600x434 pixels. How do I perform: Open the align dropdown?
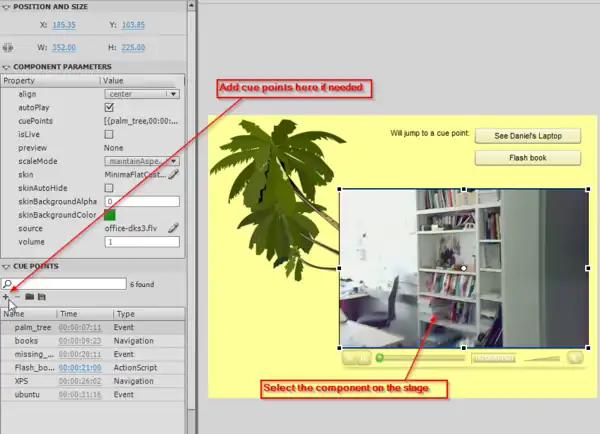(x=141, y=93)
